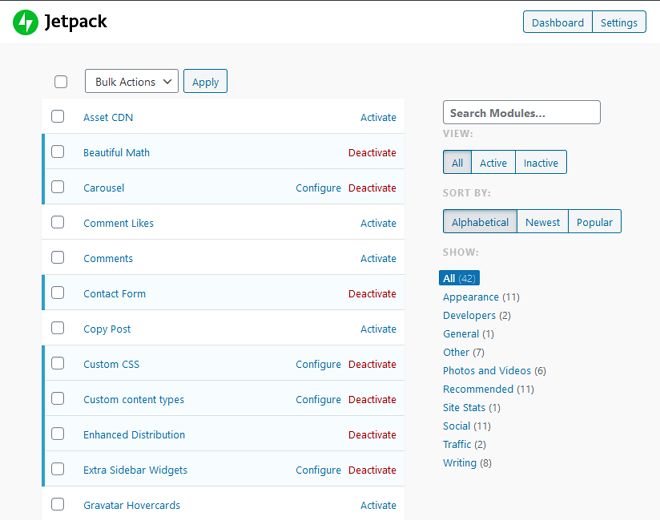Click the Jetpack logo icon
Image resolution: width=660 pixels, height=520 pixels.
coord(25,22)
